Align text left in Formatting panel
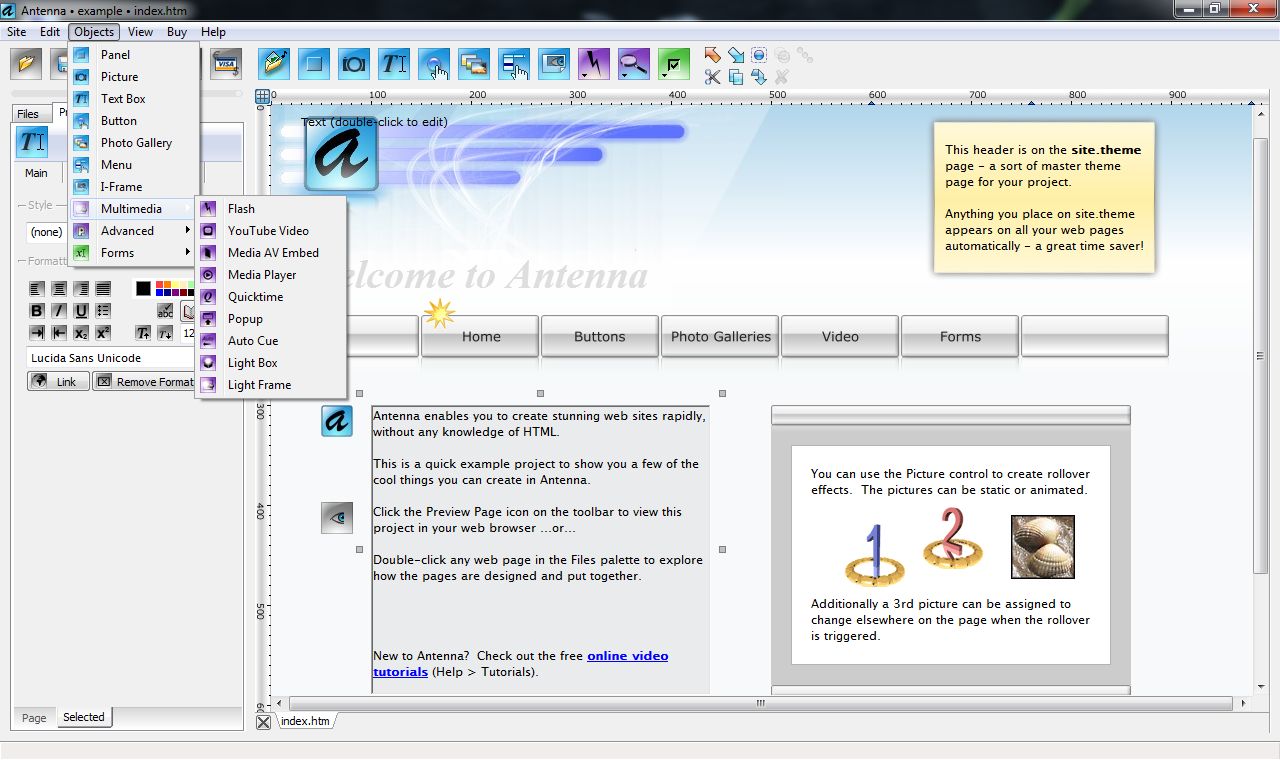This screenshot has height=760, width=1280. (x=37, y=289)
